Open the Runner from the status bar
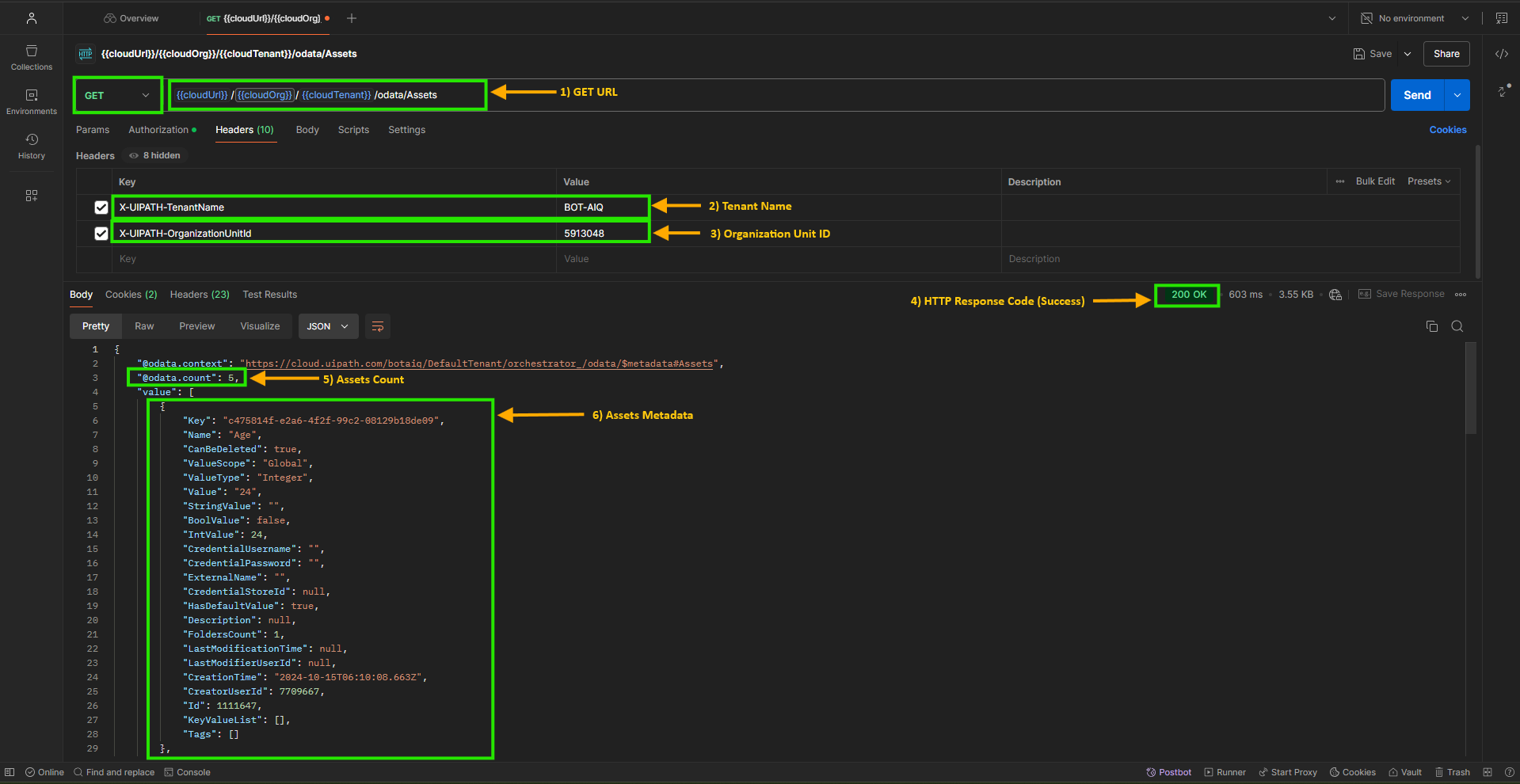1520x784 pixels. [1225, 772]
